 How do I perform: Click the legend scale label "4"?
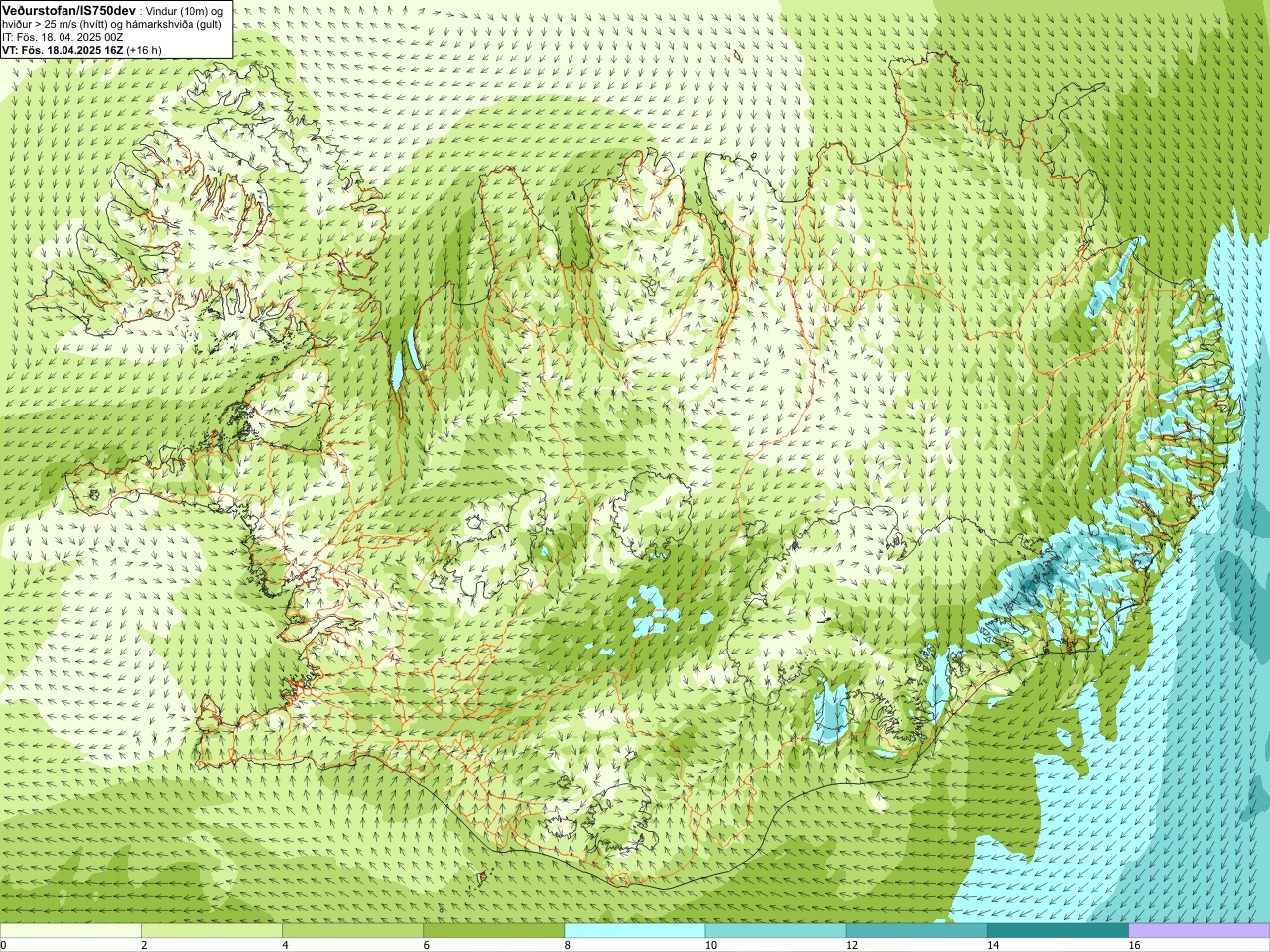[x=285, y=945]
